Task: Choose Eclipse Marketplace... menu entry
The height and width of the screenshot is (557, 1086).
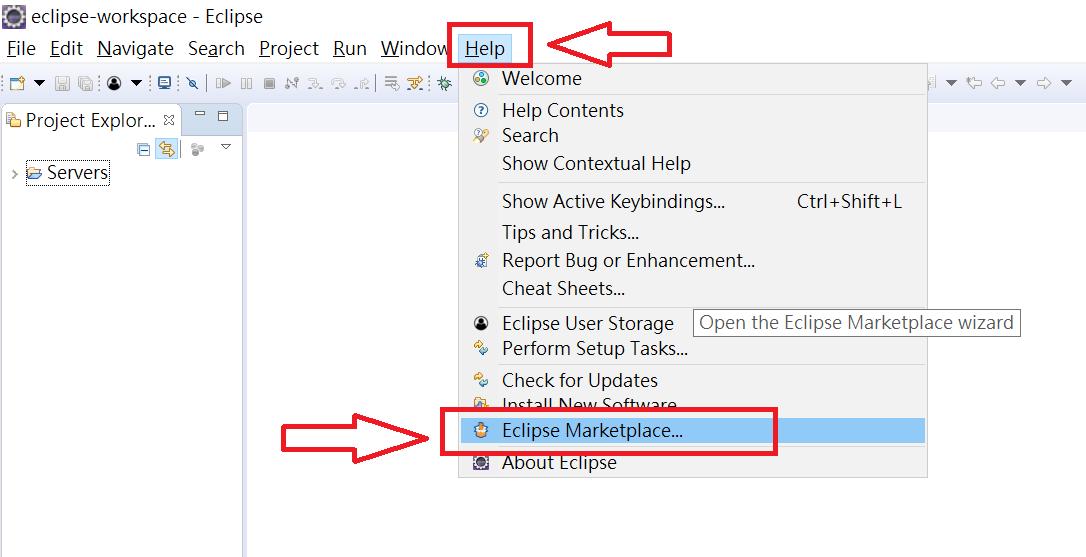Action: point(693,430)
